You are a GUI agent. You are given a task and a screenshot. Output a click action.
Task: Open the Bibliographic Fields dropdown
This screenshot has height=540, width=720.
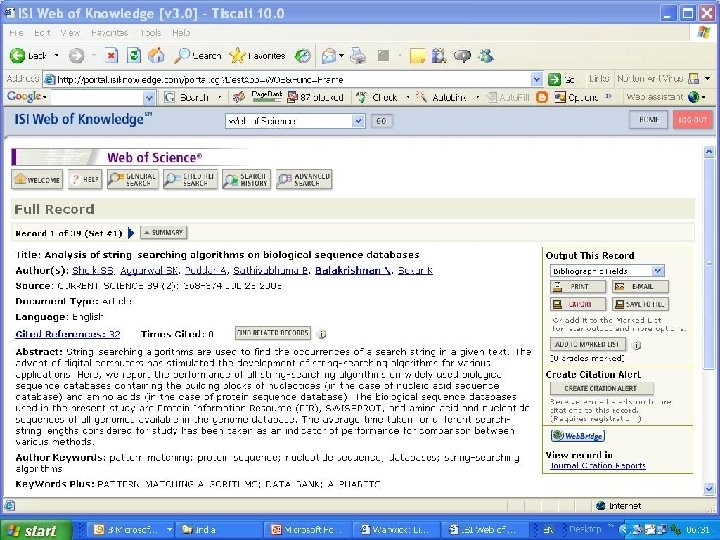658,270
